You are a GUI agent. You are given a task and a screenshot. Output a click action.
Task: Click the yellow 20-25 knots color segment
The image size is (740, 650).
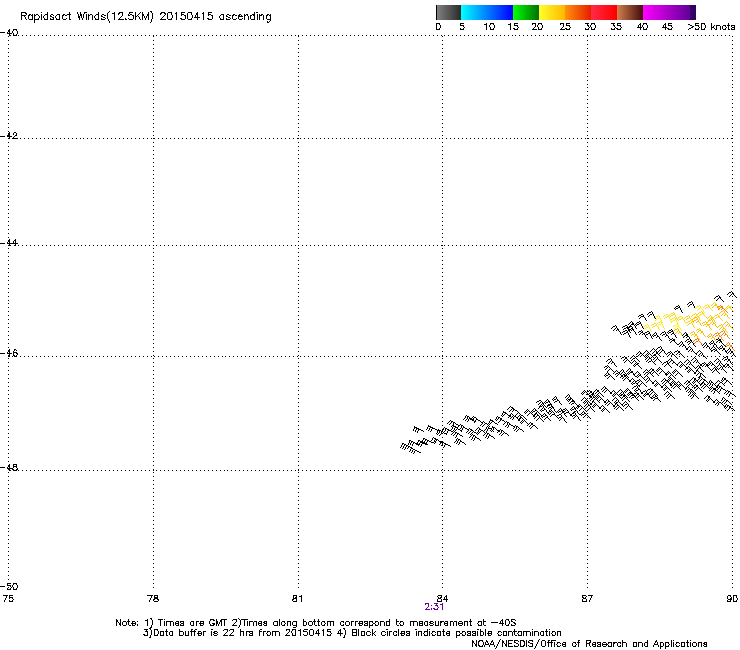pyautogui.click(x=552, y=12)
